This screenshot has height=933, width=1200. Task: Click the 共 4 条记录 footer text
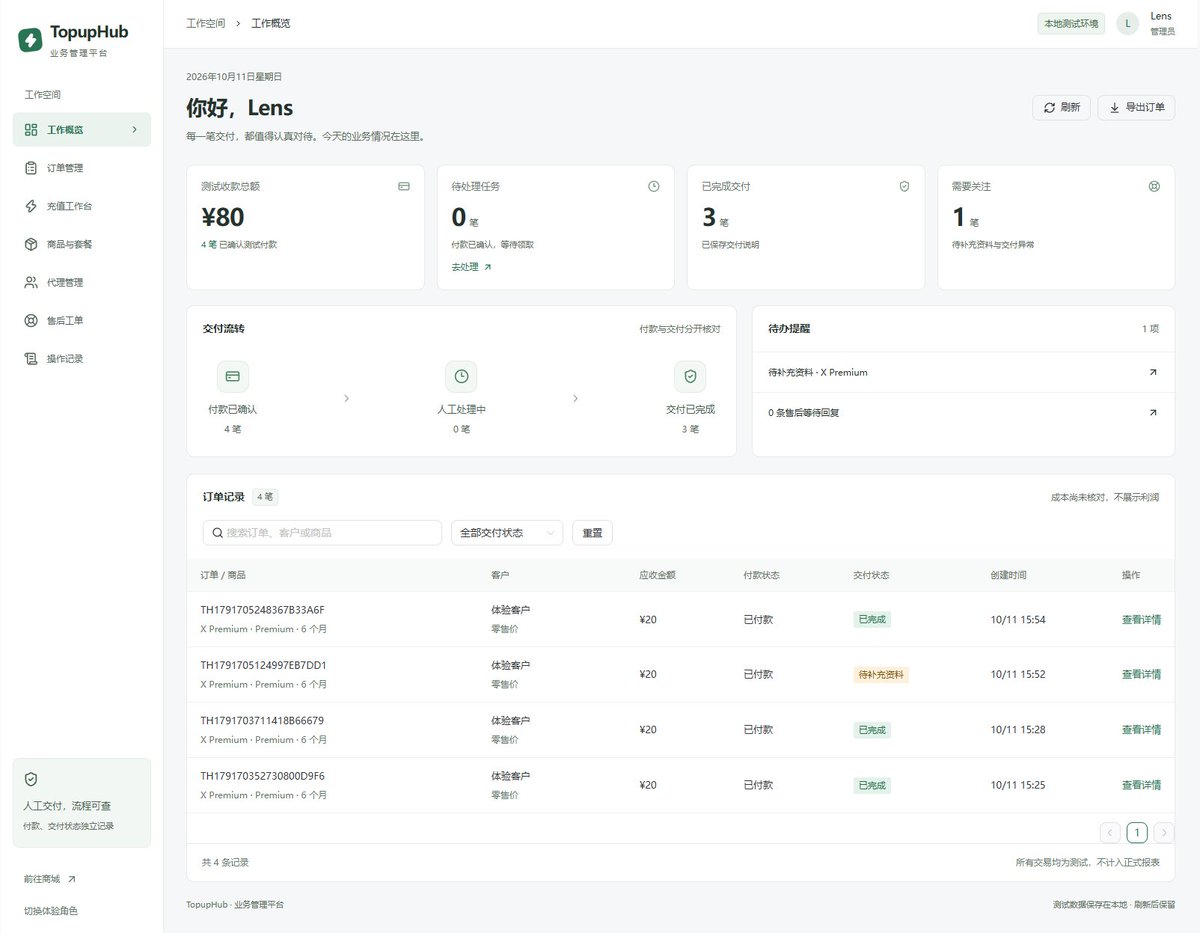tap(225, 862)
